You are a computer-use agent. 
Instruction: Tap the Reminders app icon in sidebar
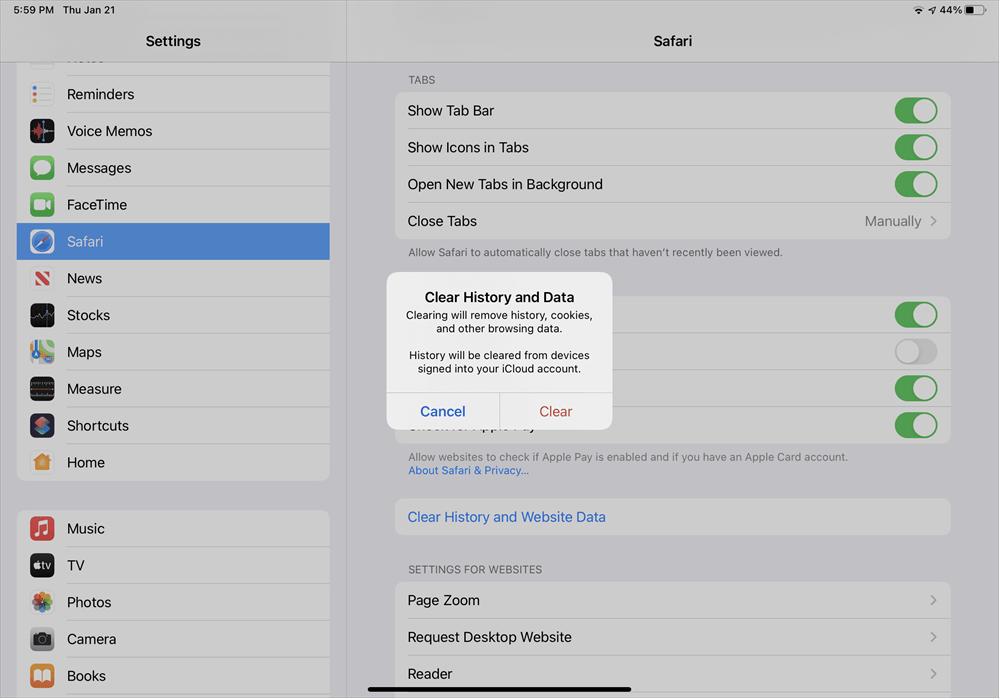coord(42,94)
